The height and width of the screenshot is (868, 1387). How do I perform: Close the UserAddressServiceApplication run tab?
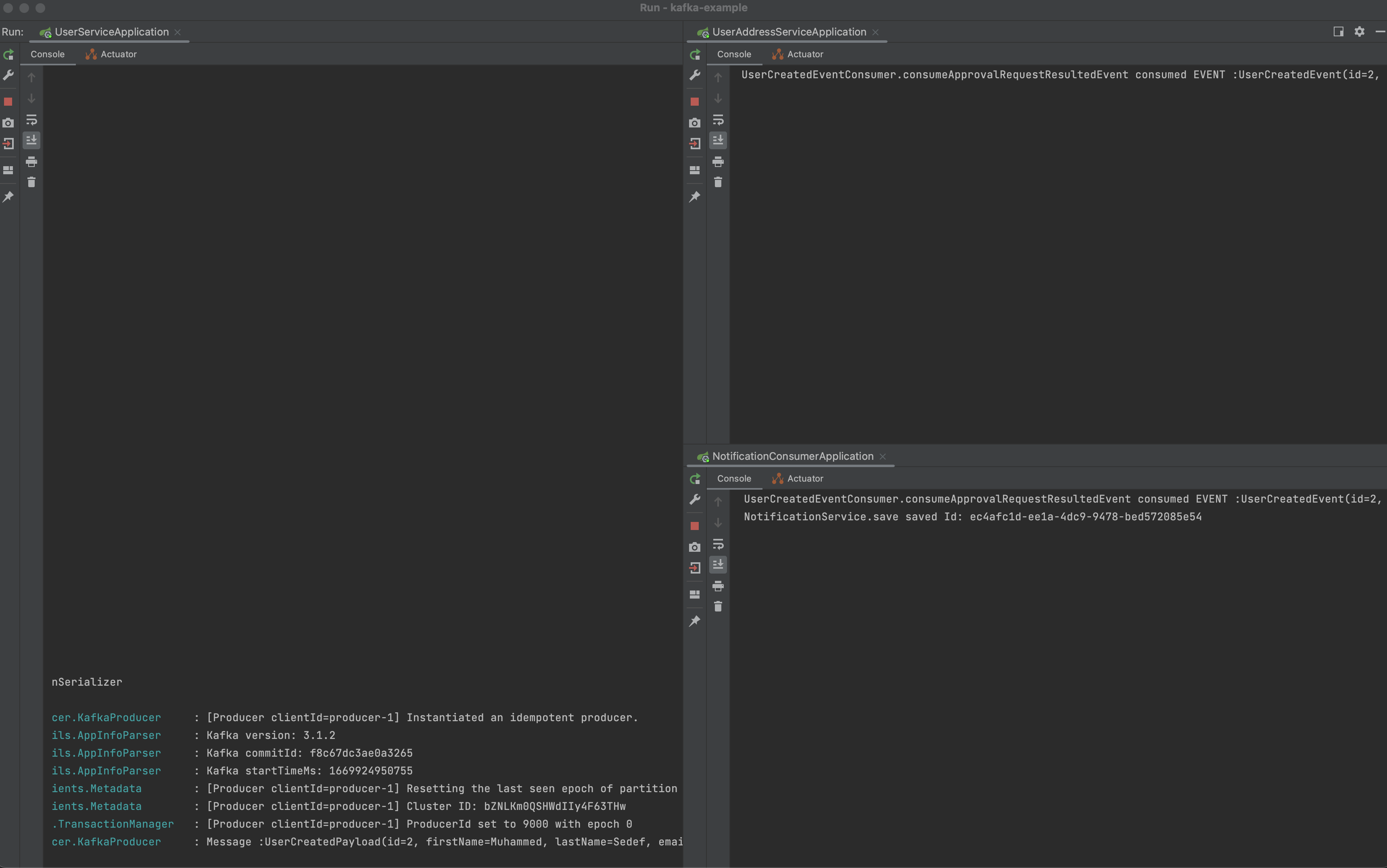pyautogui.click(x=875, y=32)
